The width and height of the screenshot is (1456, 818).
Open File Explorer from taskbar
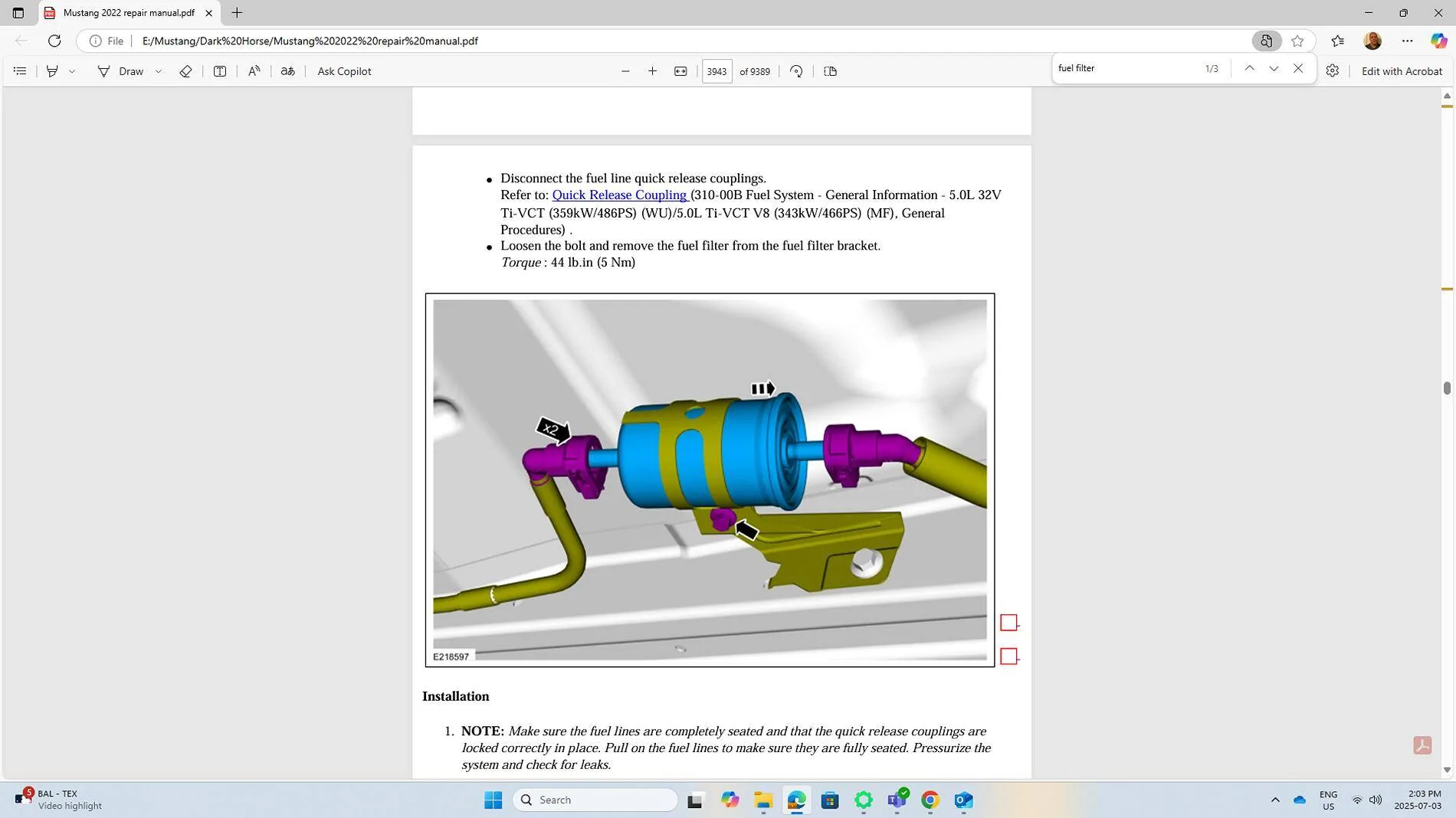(762, 800)
